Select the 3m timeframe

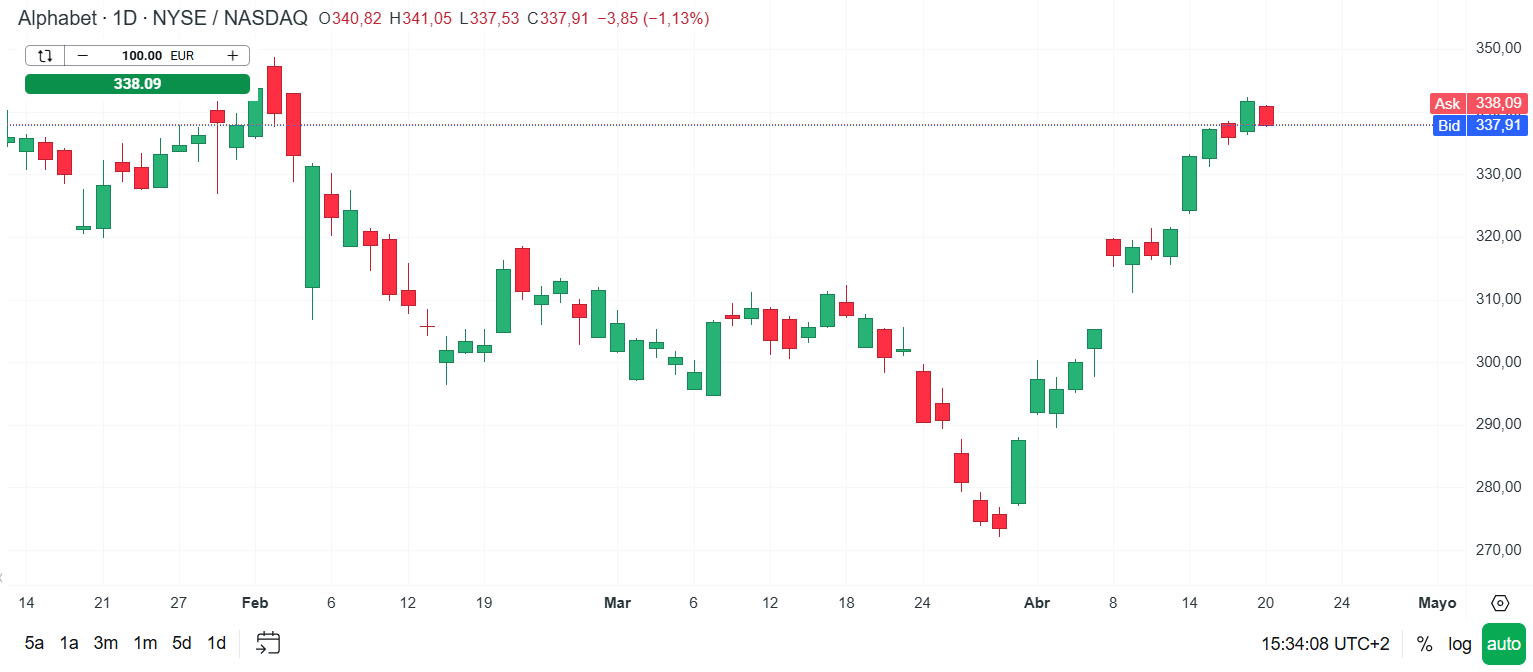[106, 644]
